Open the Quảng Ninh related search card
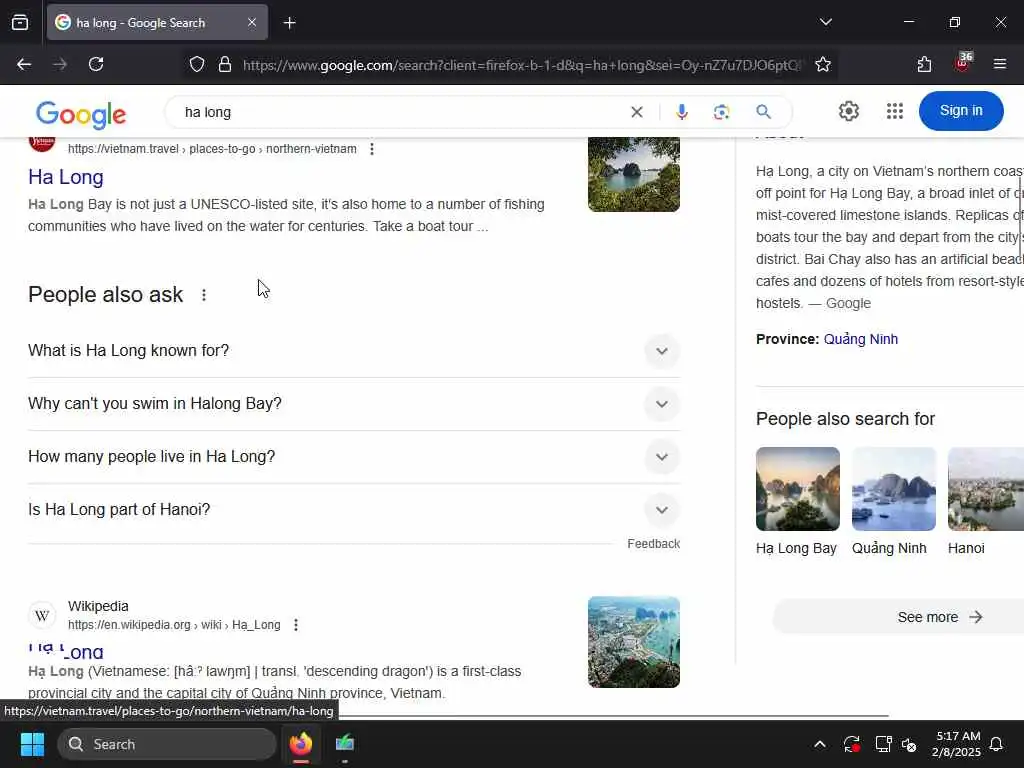 (893, 502)
